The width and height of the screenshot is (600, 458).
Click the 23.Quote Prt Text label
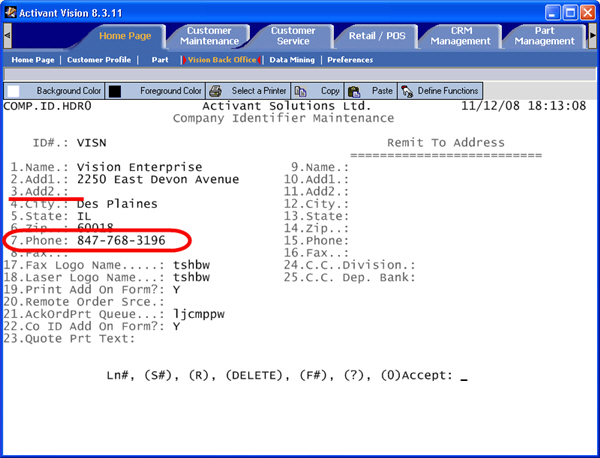(x=69, y=339)
